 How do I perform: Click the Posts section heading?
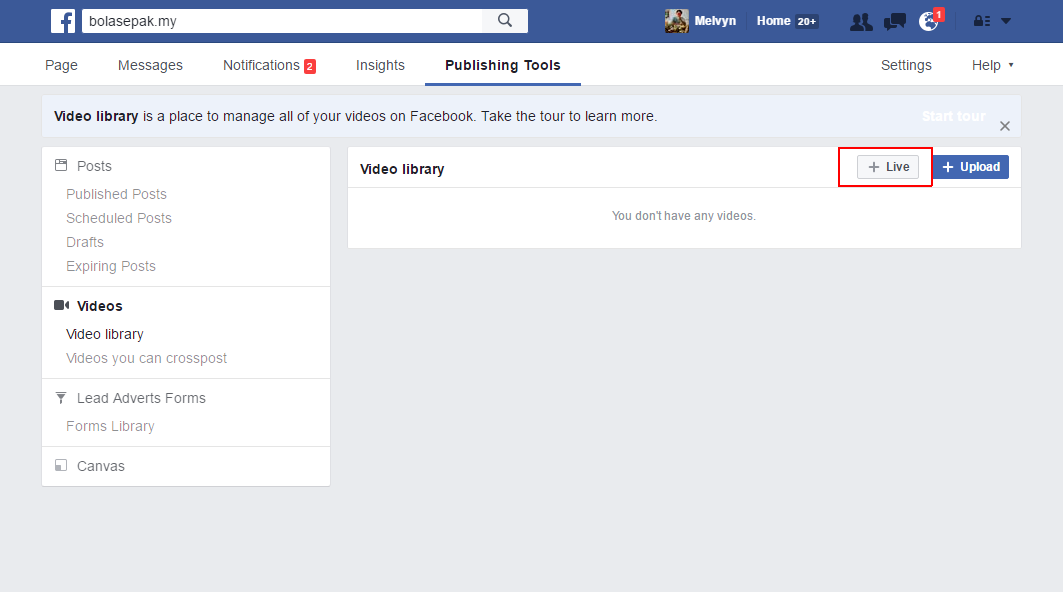[94, 166]
